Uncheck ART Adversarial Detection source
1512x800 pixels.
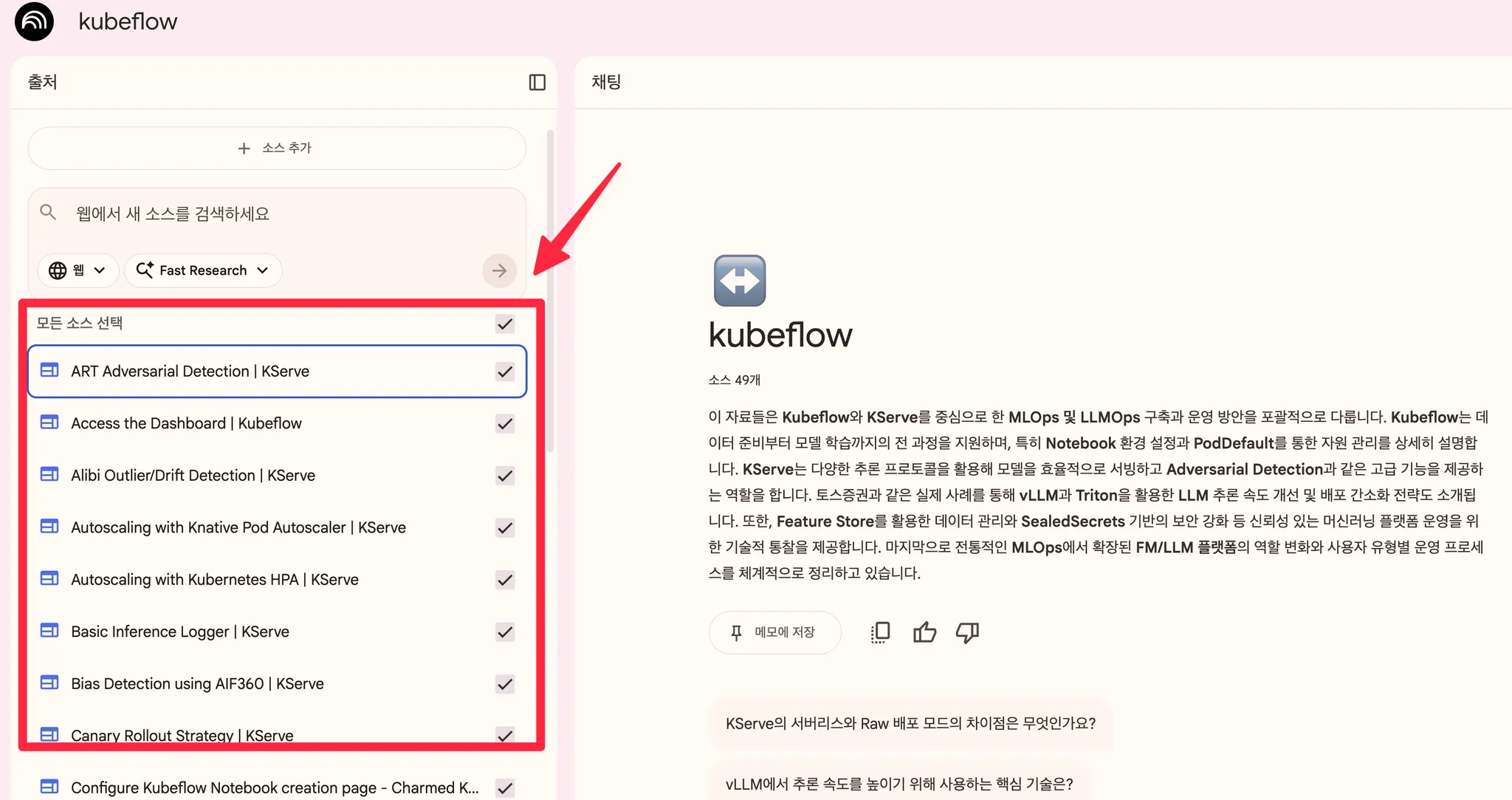click(505, 371)
